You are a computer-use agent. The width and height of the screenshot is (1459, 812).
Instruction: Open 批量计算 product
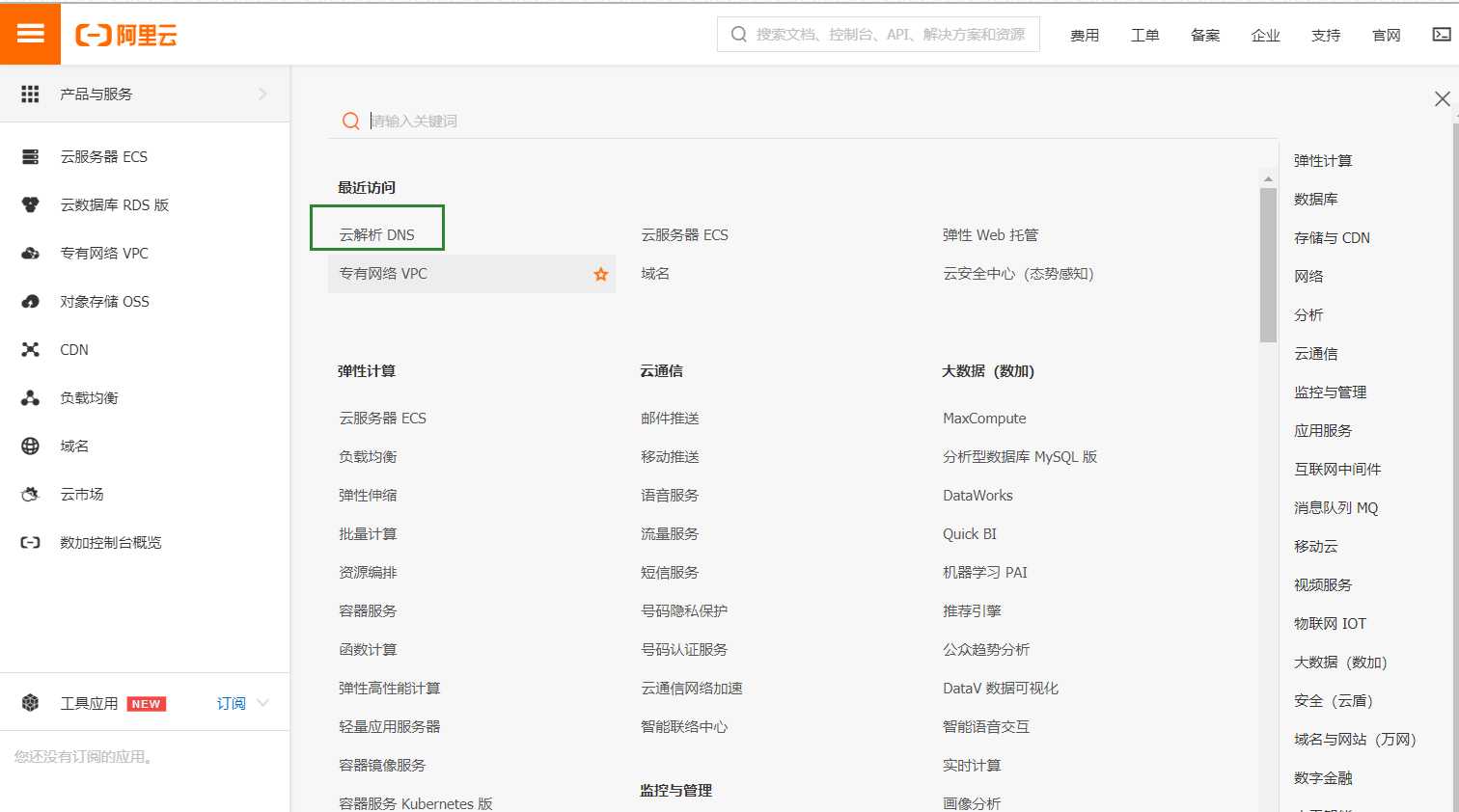click(x=368, y=533)
